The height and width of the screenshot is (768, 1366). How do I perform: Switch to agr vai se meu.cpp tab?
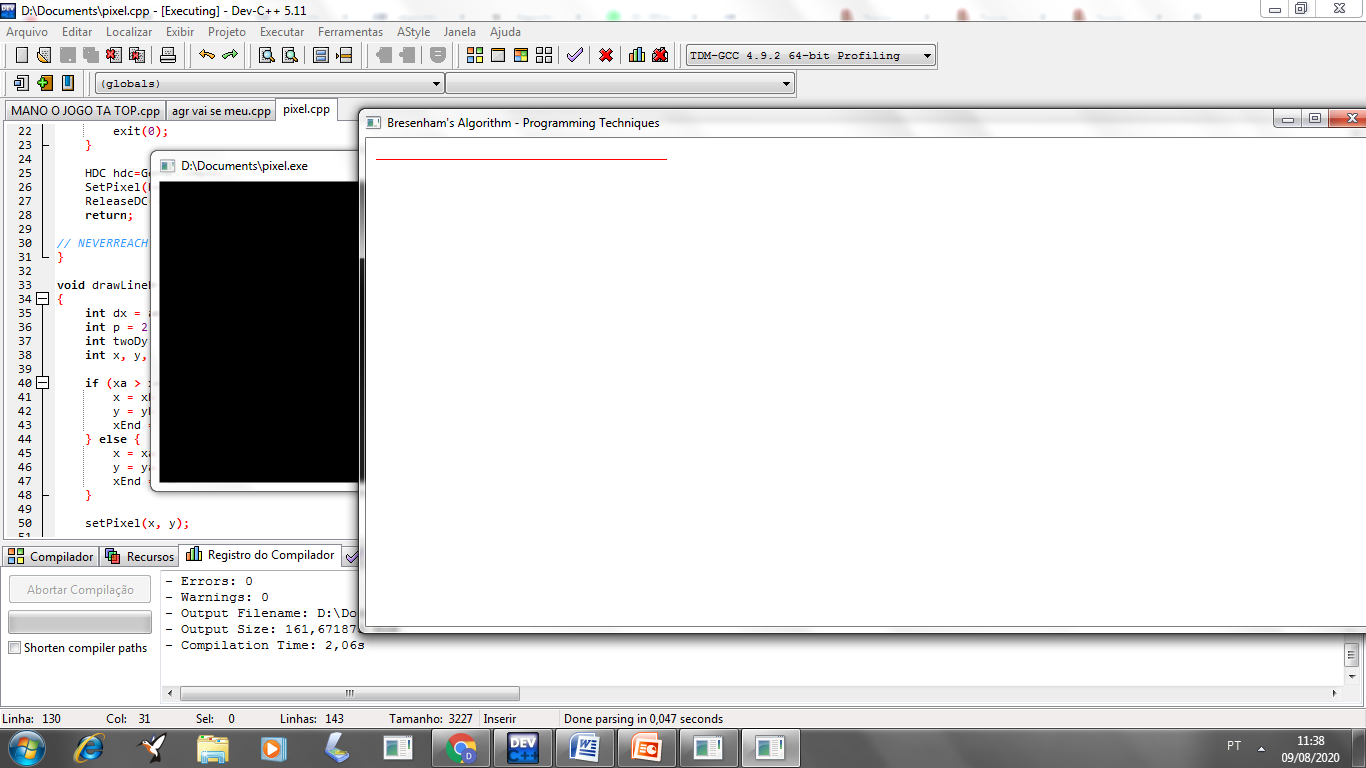click(x=221, y=111)
